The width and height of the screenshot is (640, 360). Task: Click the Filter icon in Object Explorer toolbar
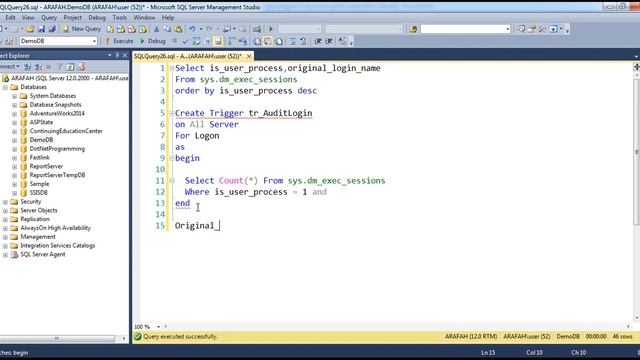[60, 67]
